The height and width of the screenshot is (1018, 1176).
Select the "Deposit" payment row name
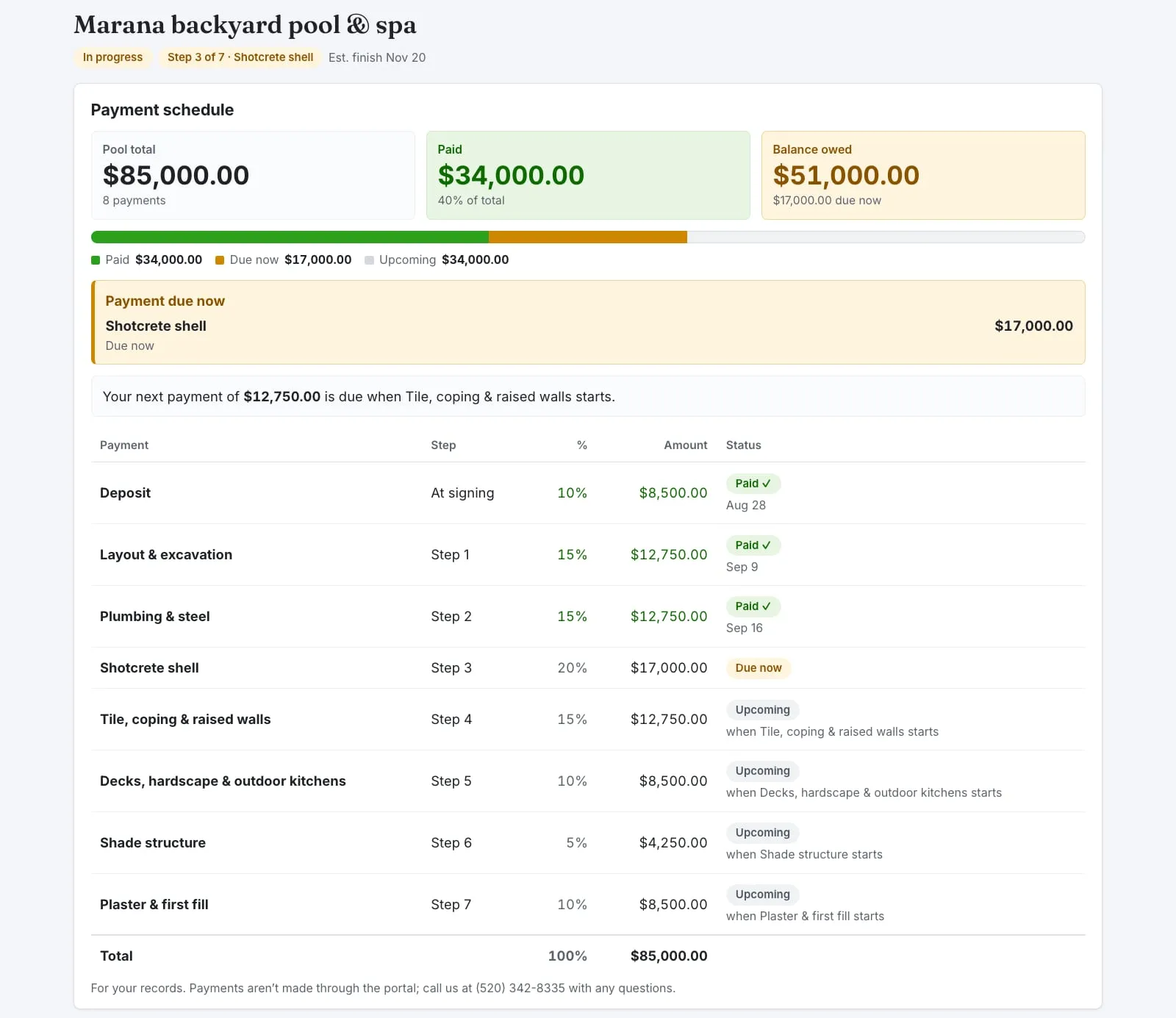click(x=125, y=493)
